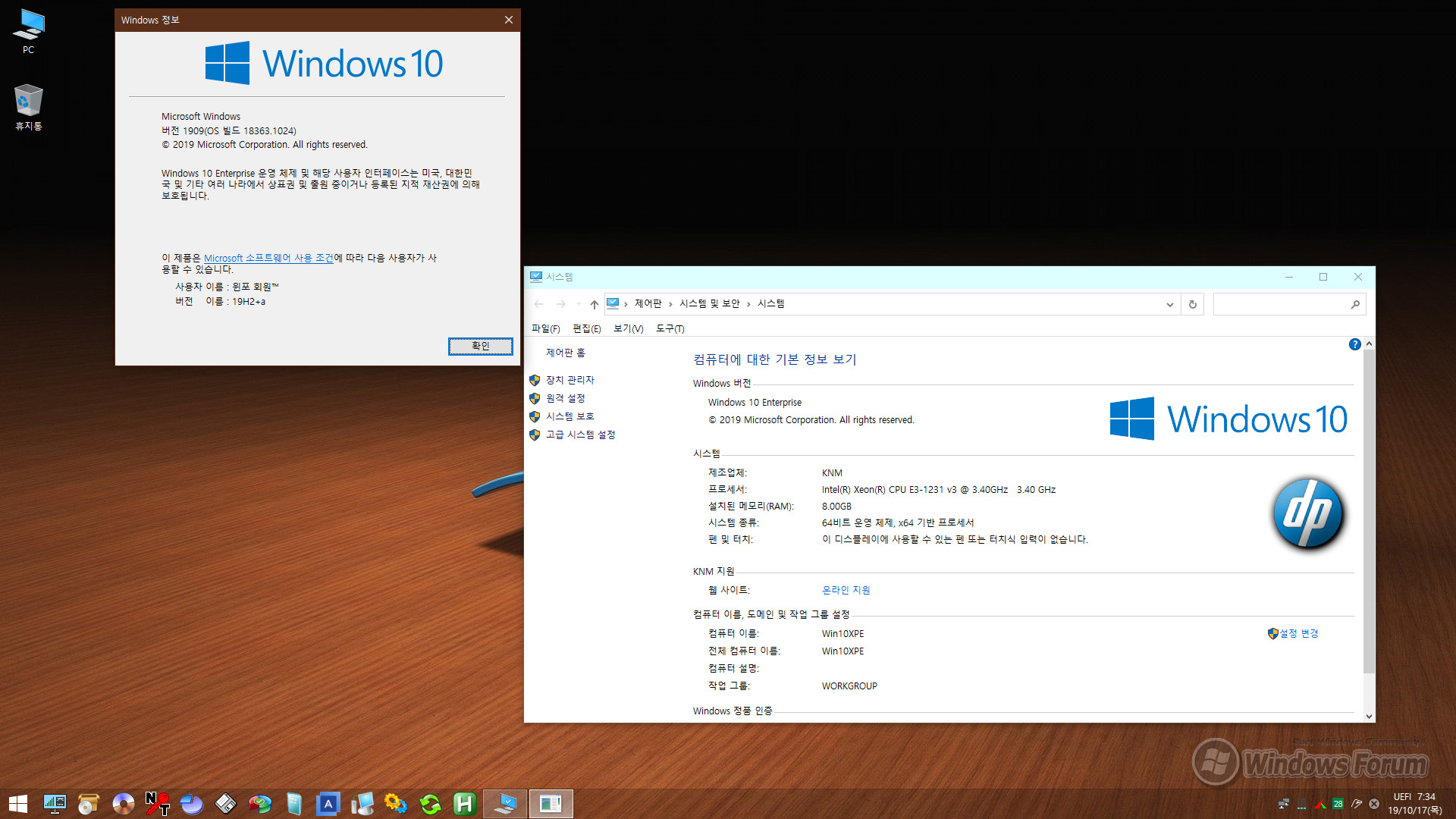Expand chevron before 제어판 breadcrumb
This screenshot has height=819, width=1456.
click(x=626, y=304)
